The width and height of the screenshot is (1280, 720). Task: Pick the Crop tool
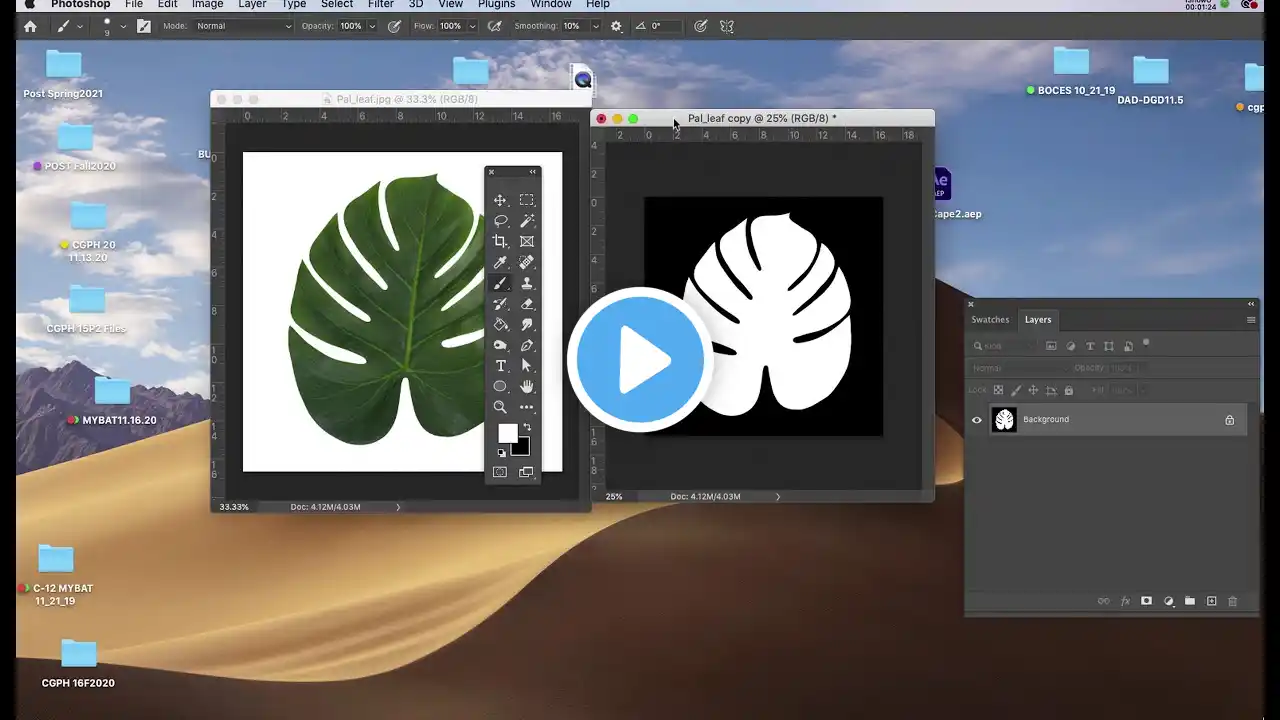(x=500, y=242)
